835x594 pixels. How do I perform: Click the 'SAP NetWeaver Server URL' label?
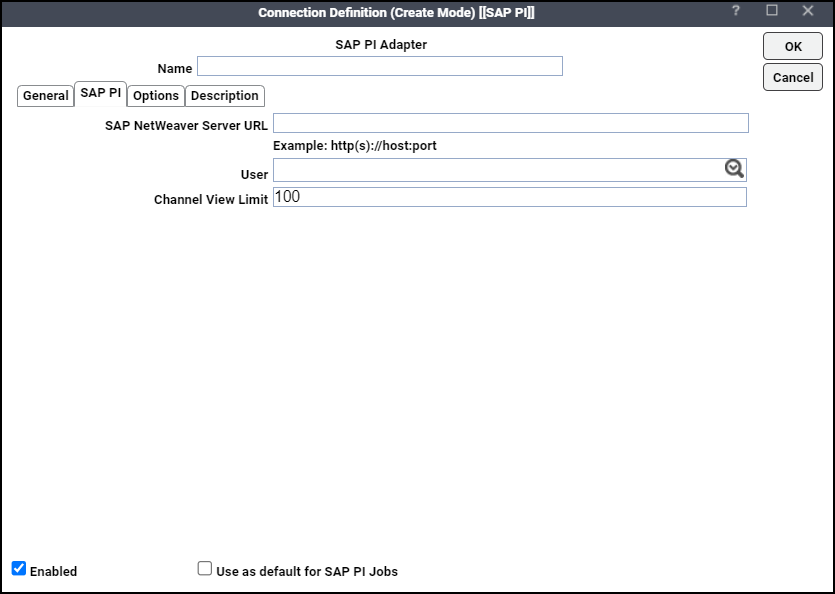click(x=186, y=126)
